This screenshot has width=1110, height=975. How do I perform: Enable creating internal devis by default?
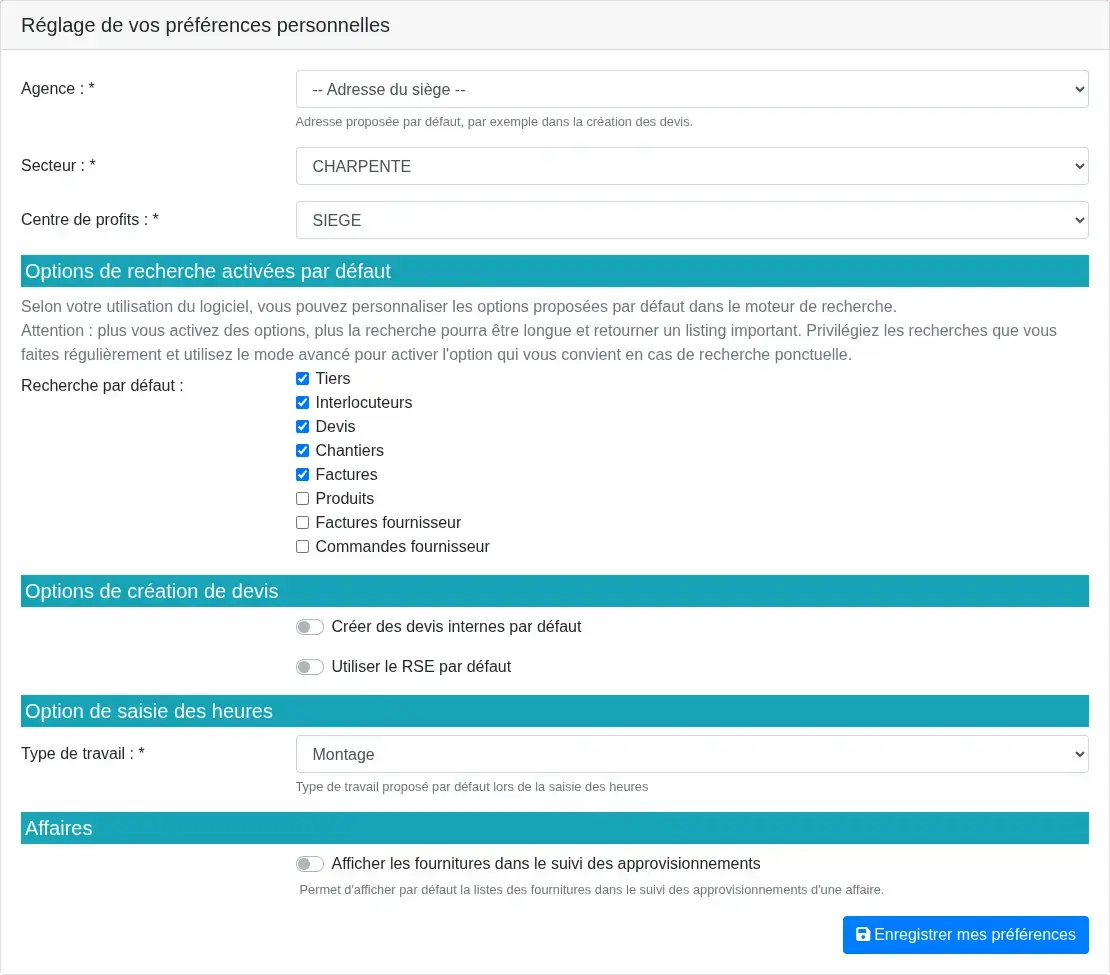coord(310,626)
